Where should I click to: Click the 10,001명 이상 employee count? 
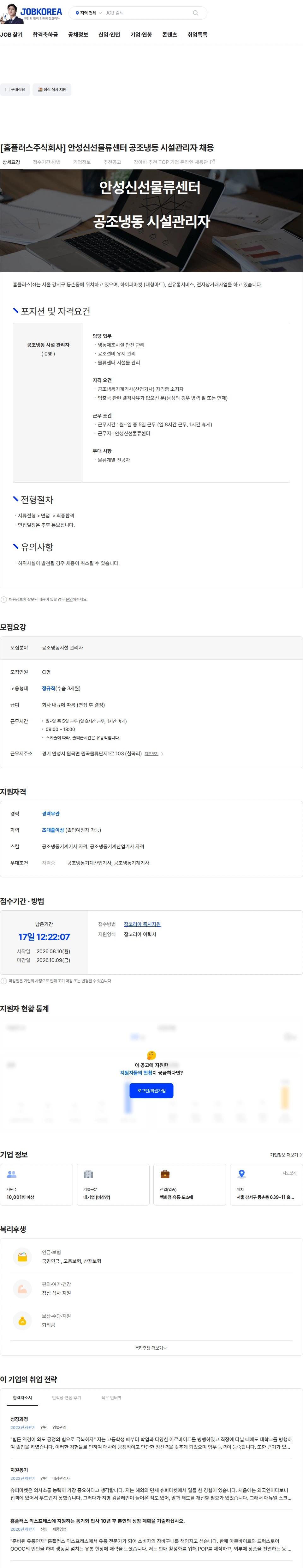(x=20, y=1197)
